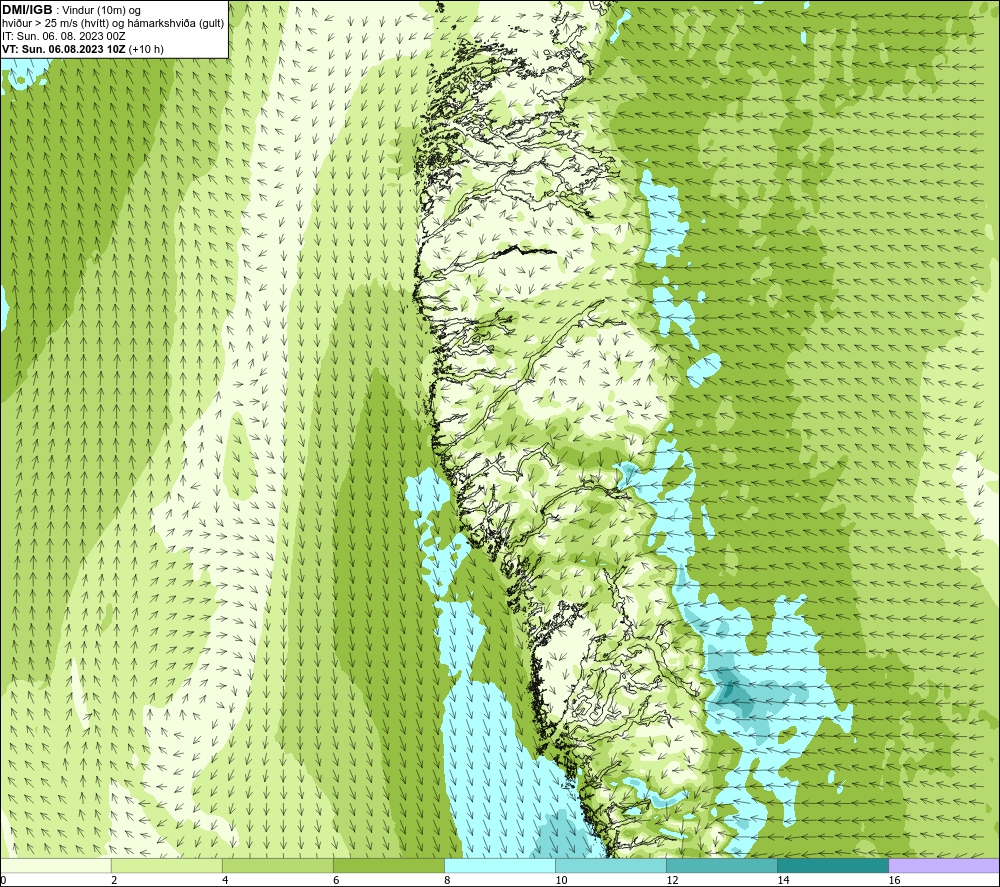Click the 4–6 m/s green legend swatch
The height and width of the screenshot is (887, 1000).
click(277, 866)
